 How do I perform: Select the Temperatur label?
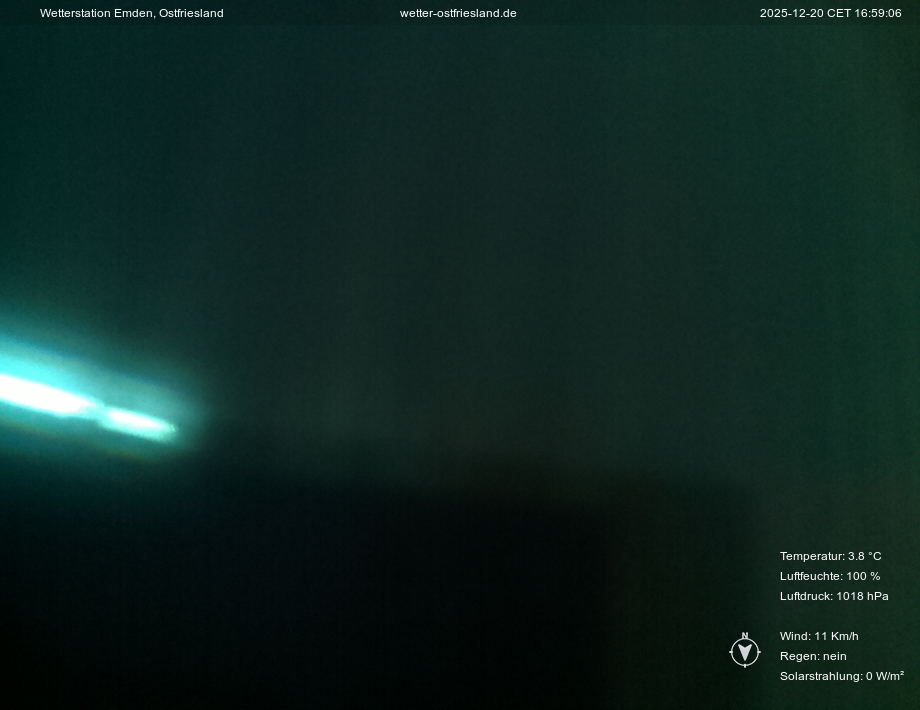coord(811,556)
